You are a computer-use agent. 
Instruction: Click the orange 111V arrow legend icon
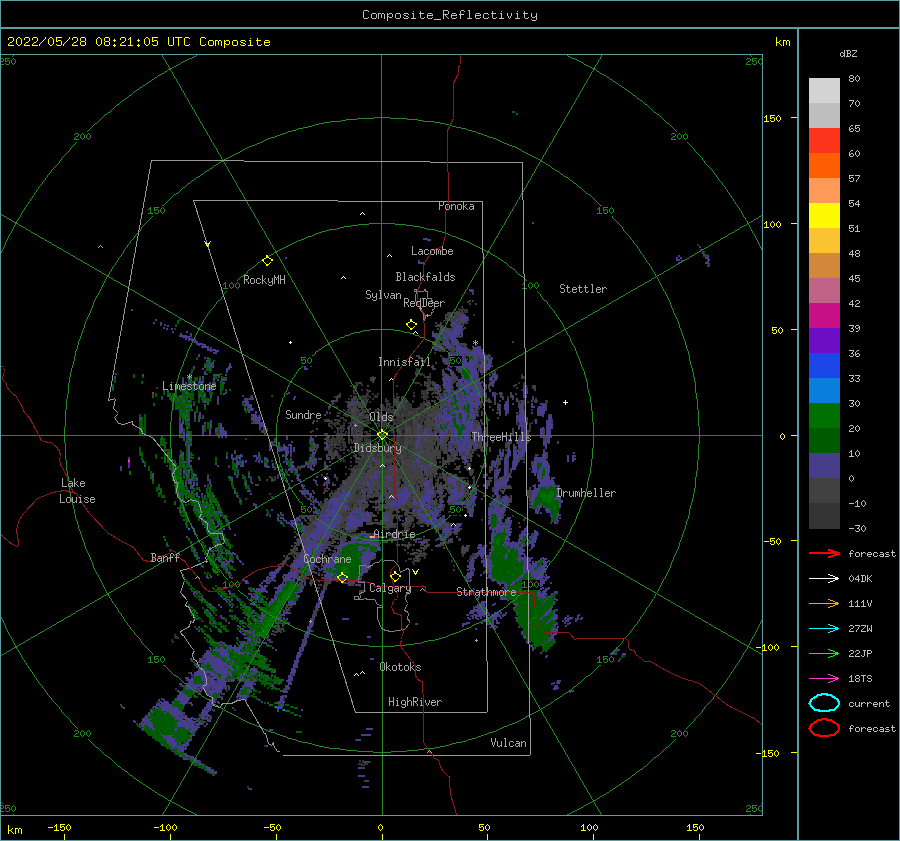(x=824, y=603)
